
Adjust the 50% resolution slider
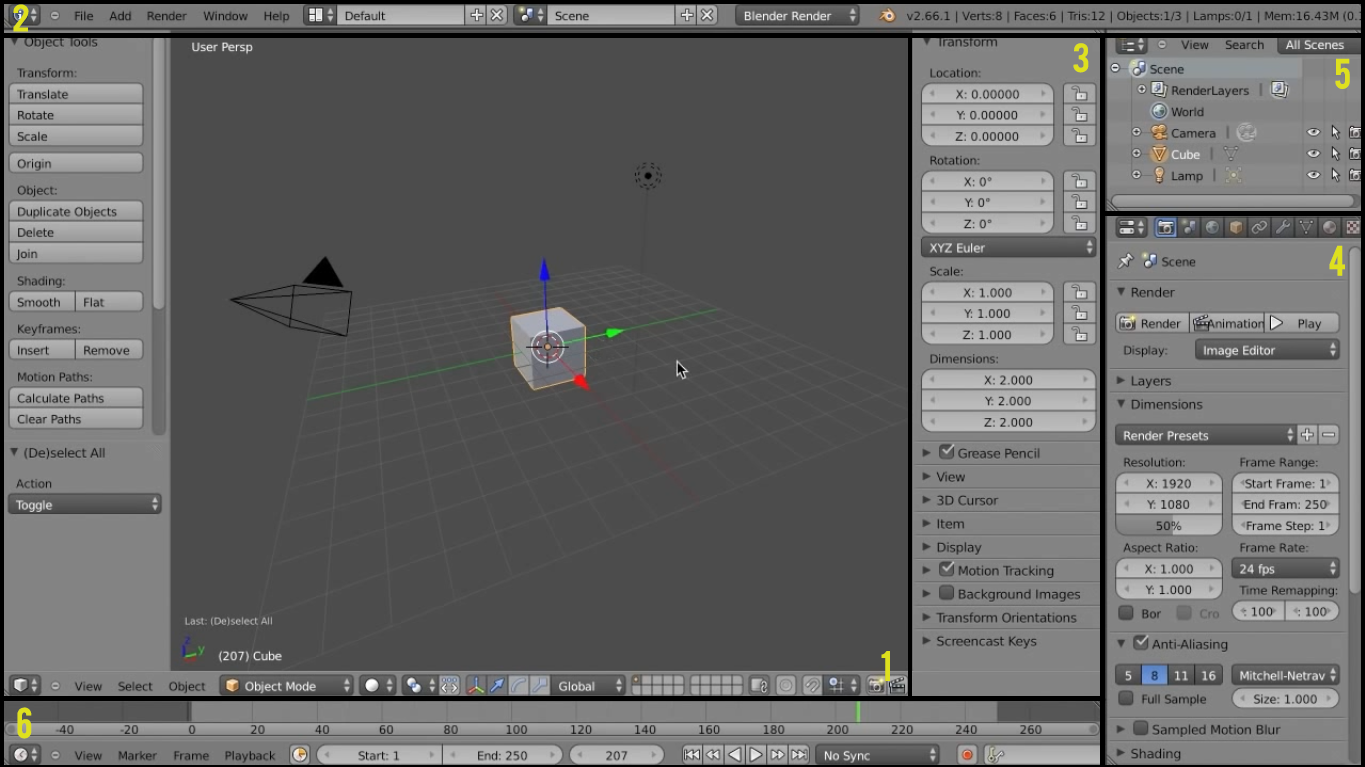pyautogui.click(x=1167, y=524)
